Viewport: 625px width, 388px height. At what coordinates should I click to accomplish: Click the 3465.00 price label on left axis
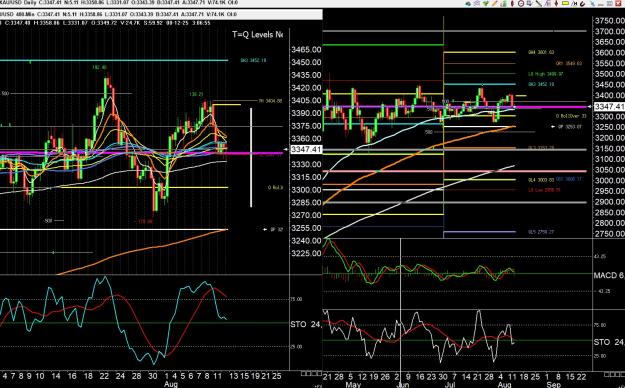[306, 49]
